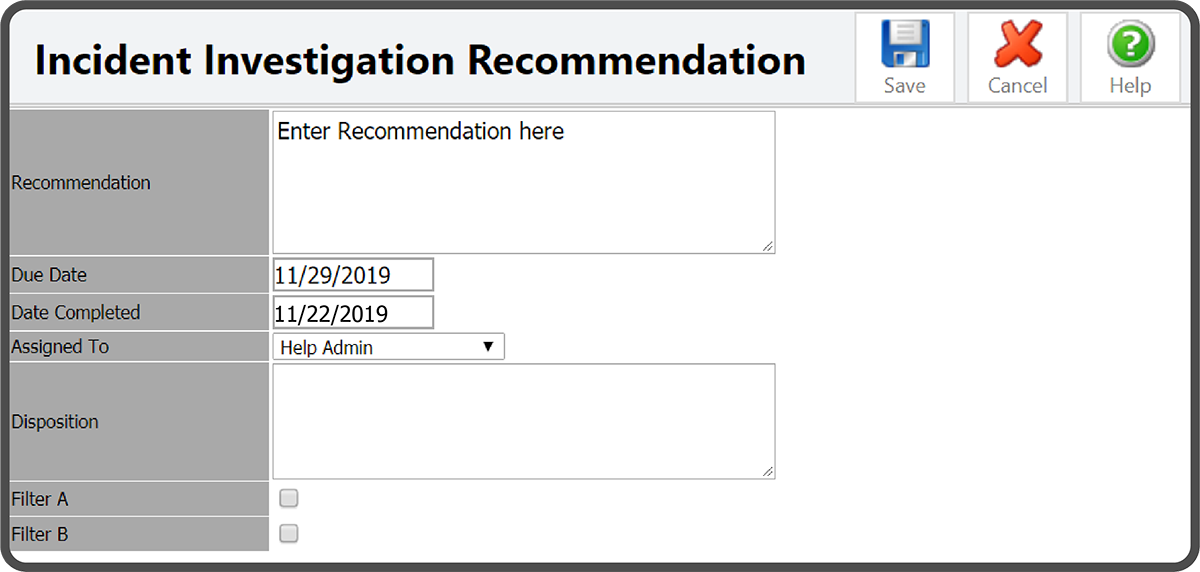Grab the Recommendation box resize handle
Screen dimensions: 1200x572
click(768, 246)
